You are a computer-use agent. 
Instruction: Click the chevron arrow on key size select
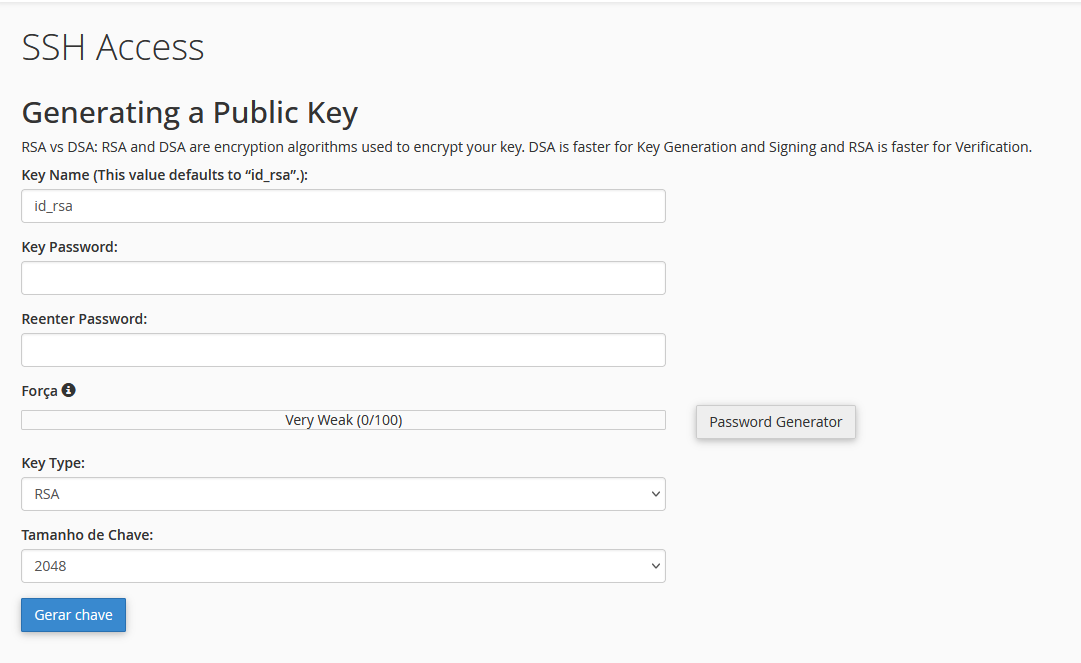coord(655,566)
